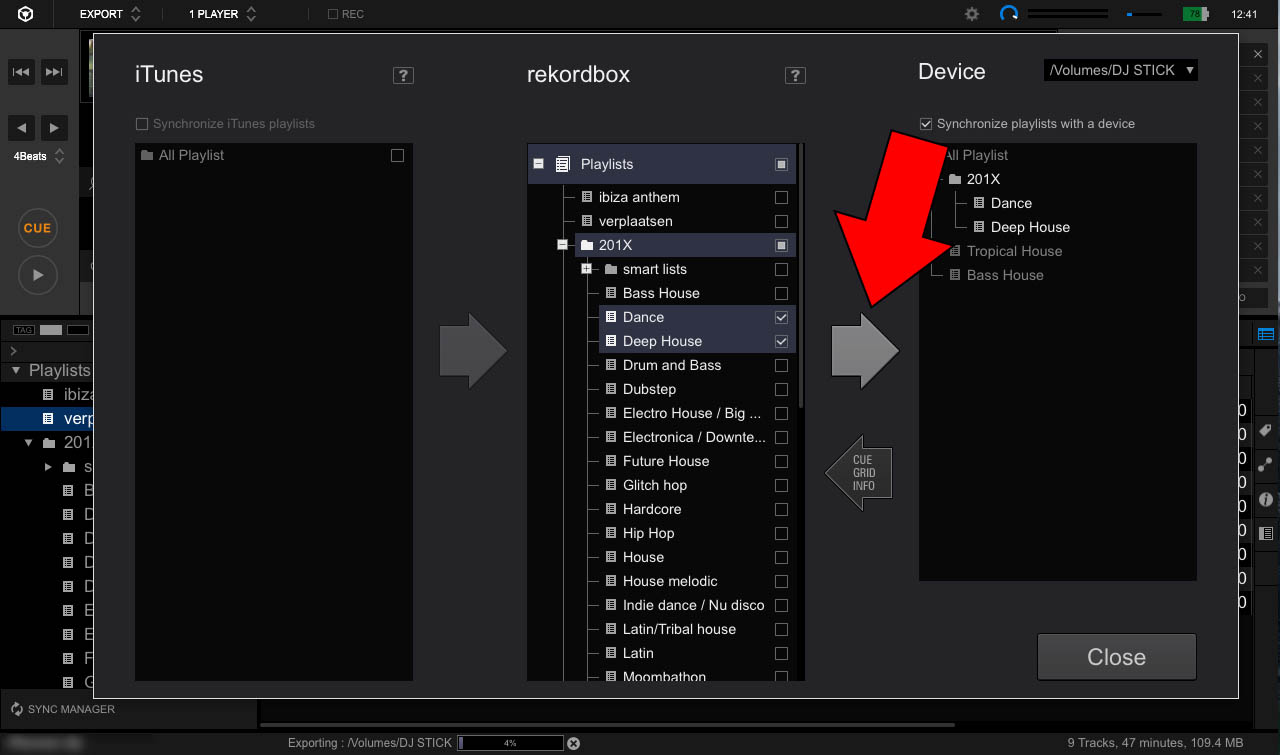
Task: Collapse the Playlists root in rekordbox tree
Action: [539, 163]
